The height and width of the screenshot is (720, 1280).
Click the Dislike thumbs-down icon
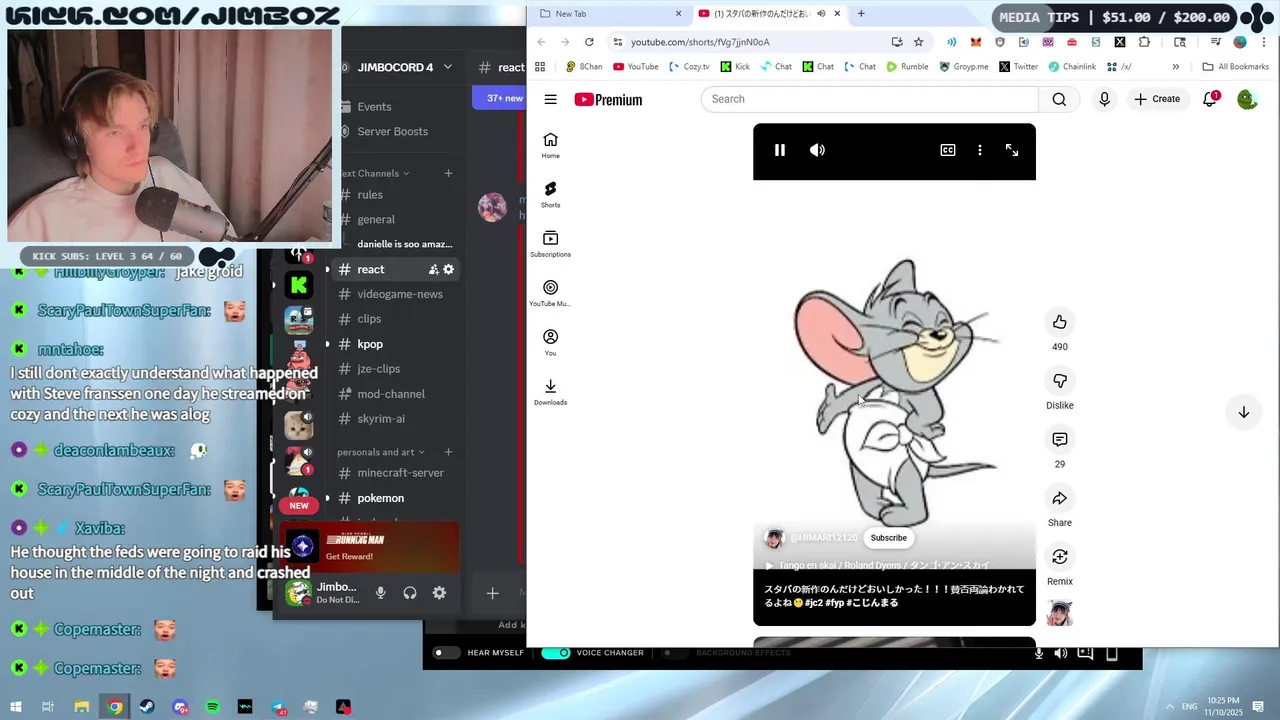1060,381
